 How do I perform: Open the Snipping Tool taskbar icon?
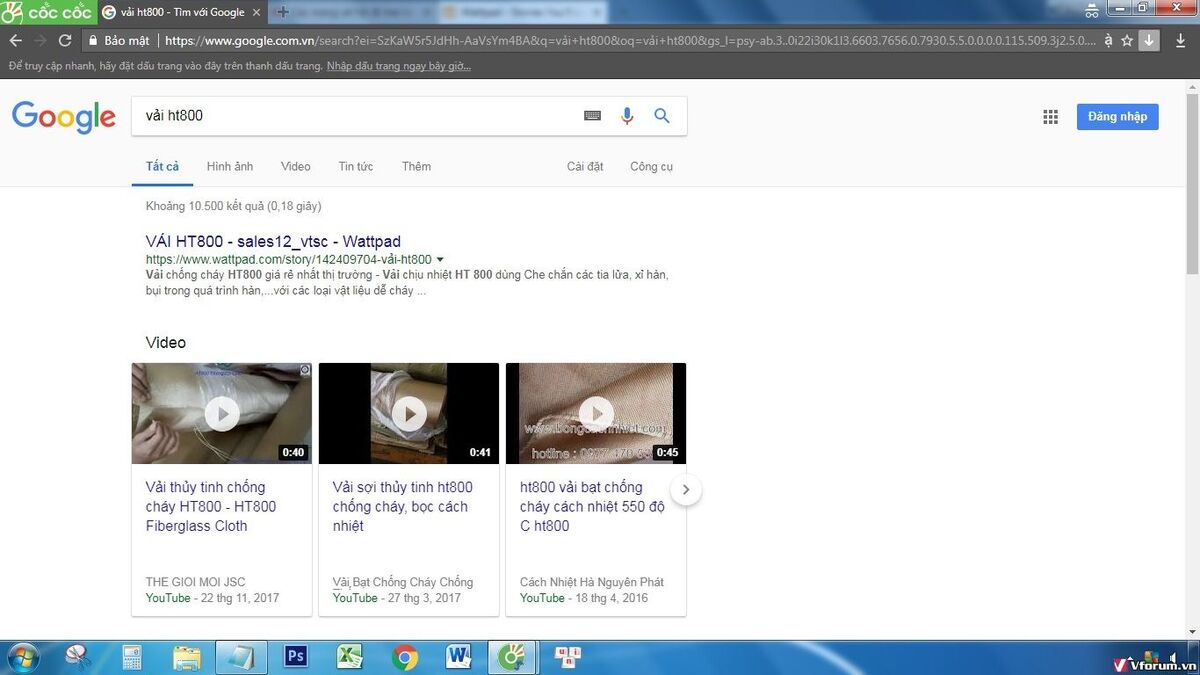click(x=78, y=657)
